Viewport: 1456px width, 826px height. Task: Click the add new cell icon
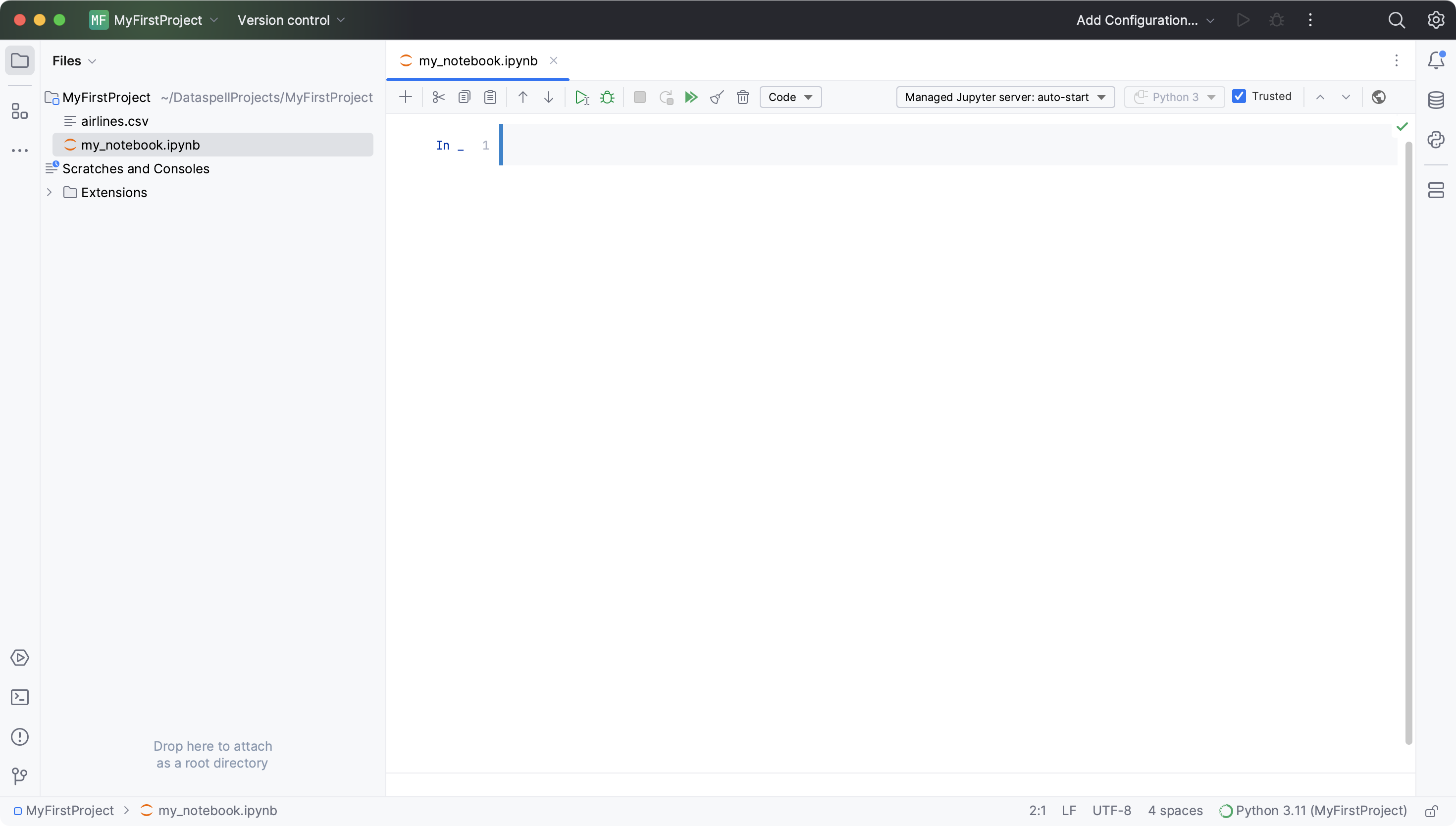pos(405,97)
